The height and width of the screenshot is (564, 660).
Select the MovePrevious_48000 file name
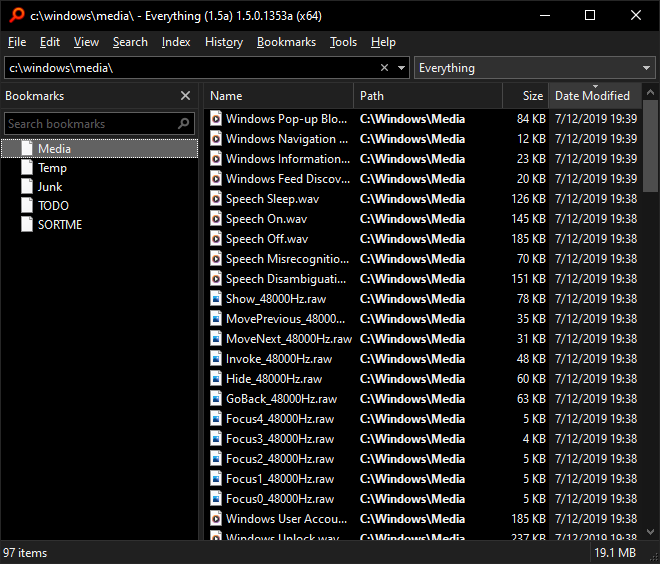tap(285, 319)
